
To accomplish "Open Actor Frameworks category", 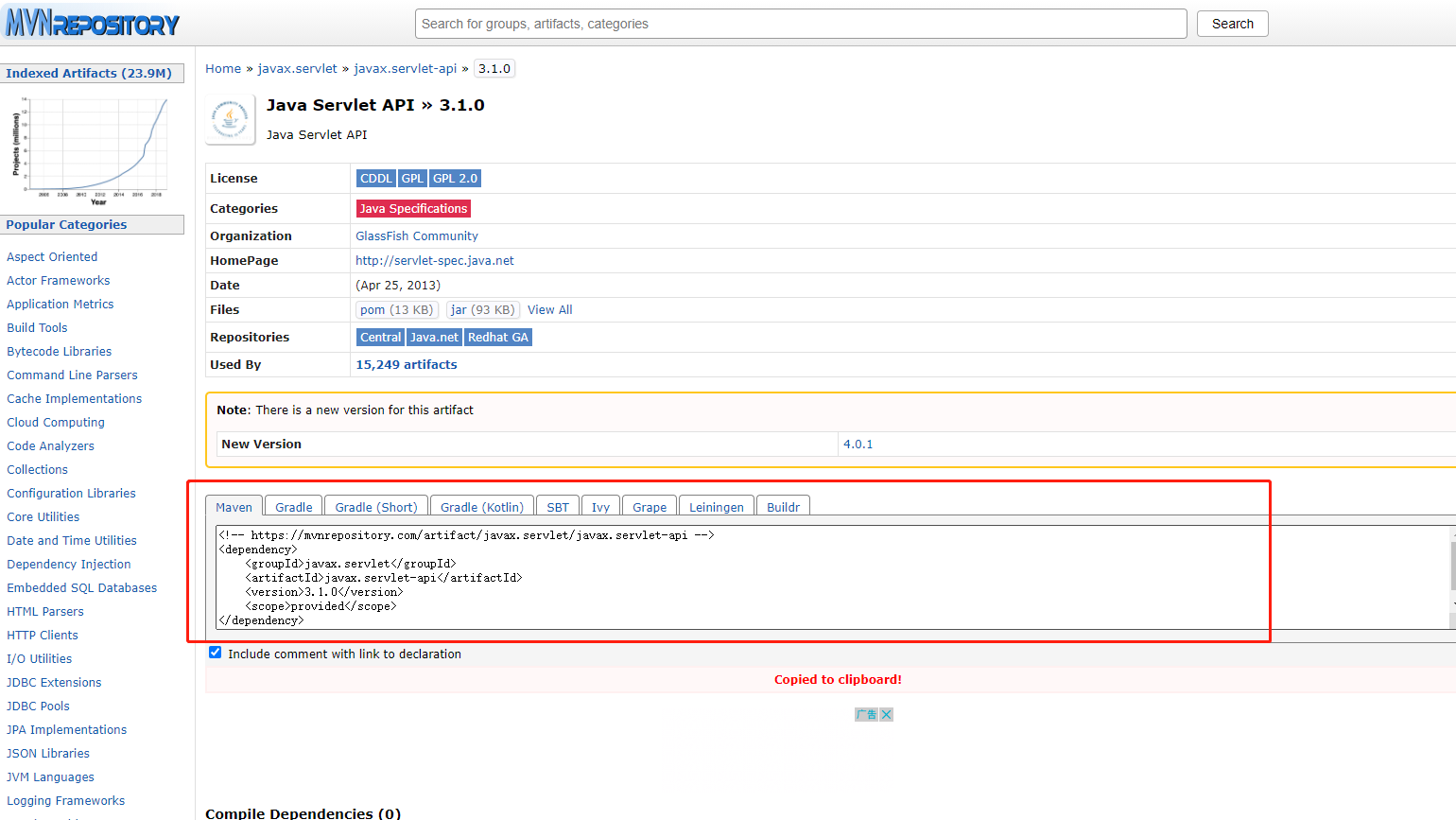I will tap(59, 280).
